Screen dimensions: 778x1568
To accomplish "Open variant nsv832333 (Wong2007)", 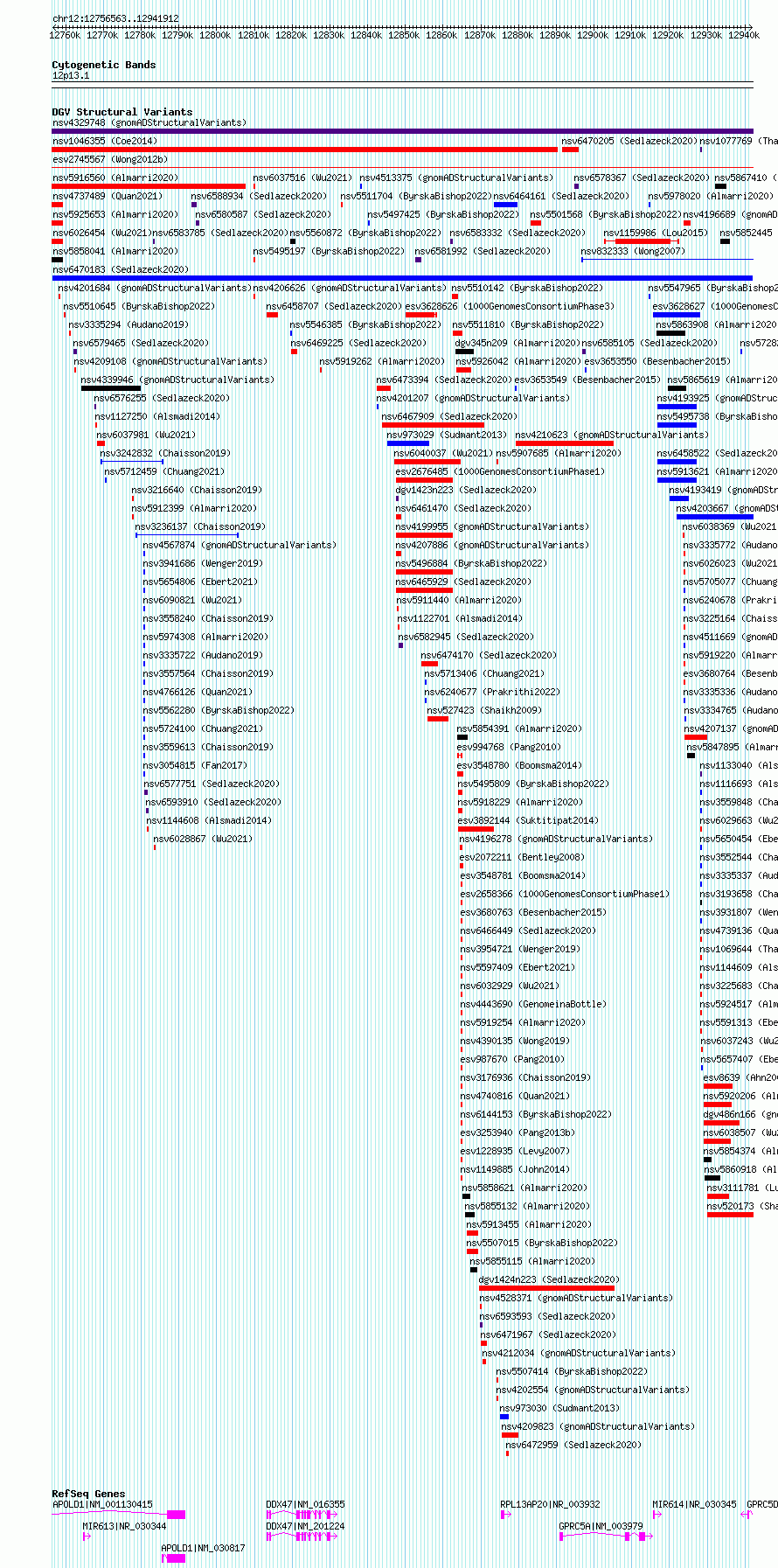I will (634, 251).
